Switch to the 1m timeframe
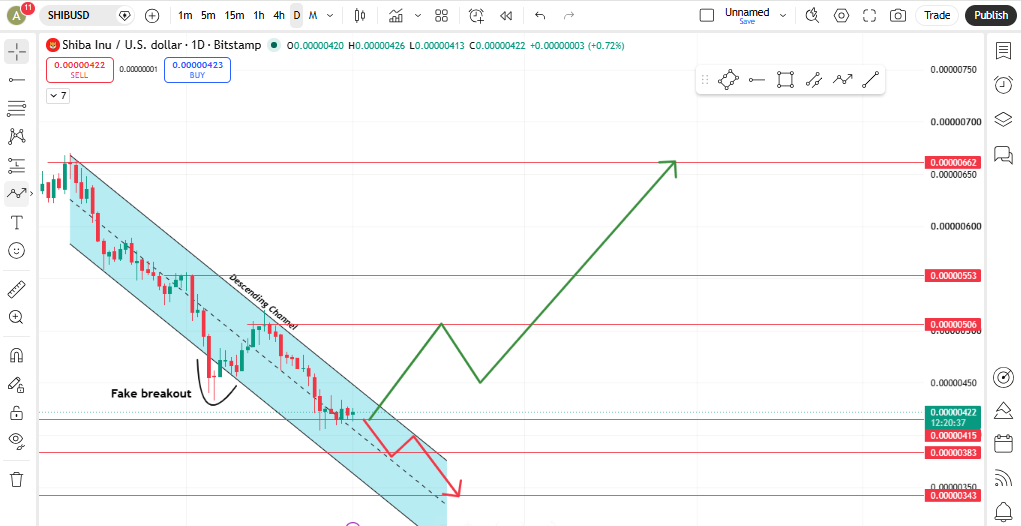Image resolution: width=1021 pixels, height=526 pixels. pos(185,16)
